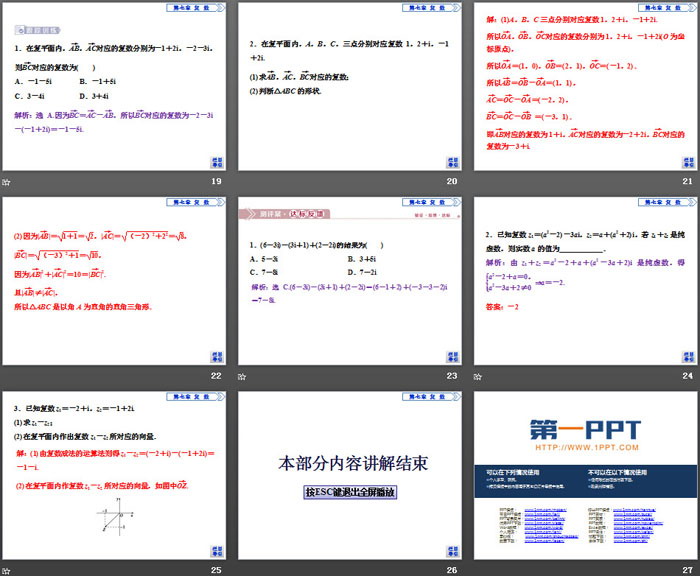
Task: Click the slide number label 24
Action: (688, 376)
